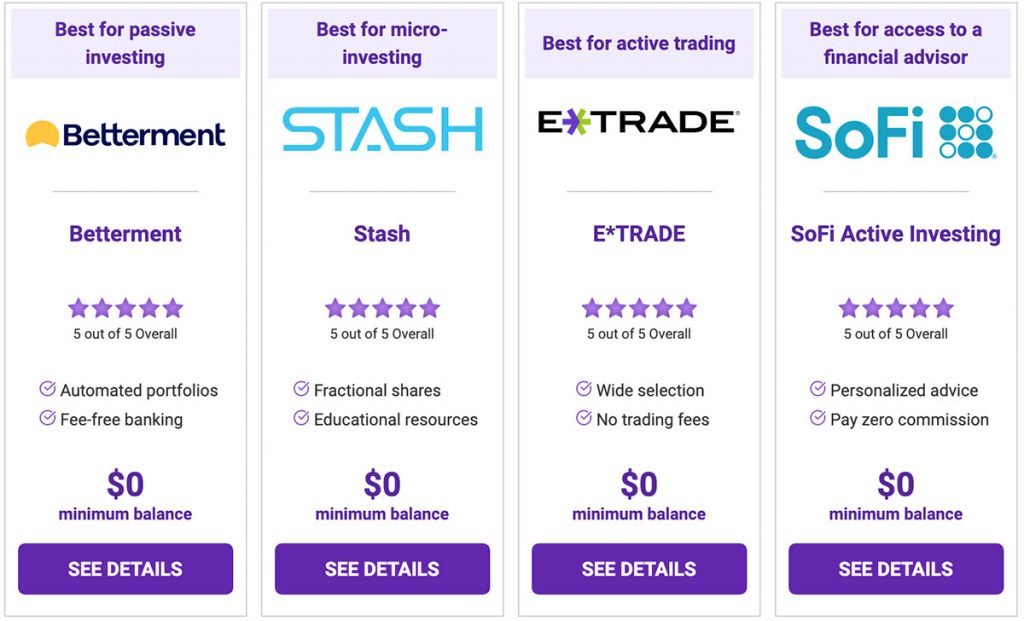Select the Stash logo
The height and width of the screenshot is (621, 1024).
click(x=382, y=127)
